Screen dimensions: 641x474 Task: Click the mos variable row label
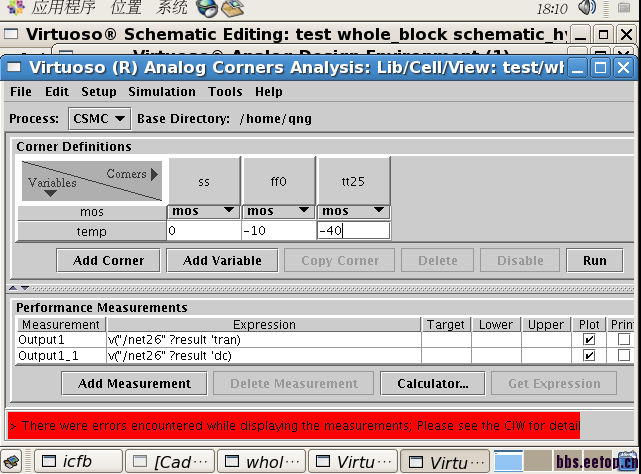(x=92, y=212)
